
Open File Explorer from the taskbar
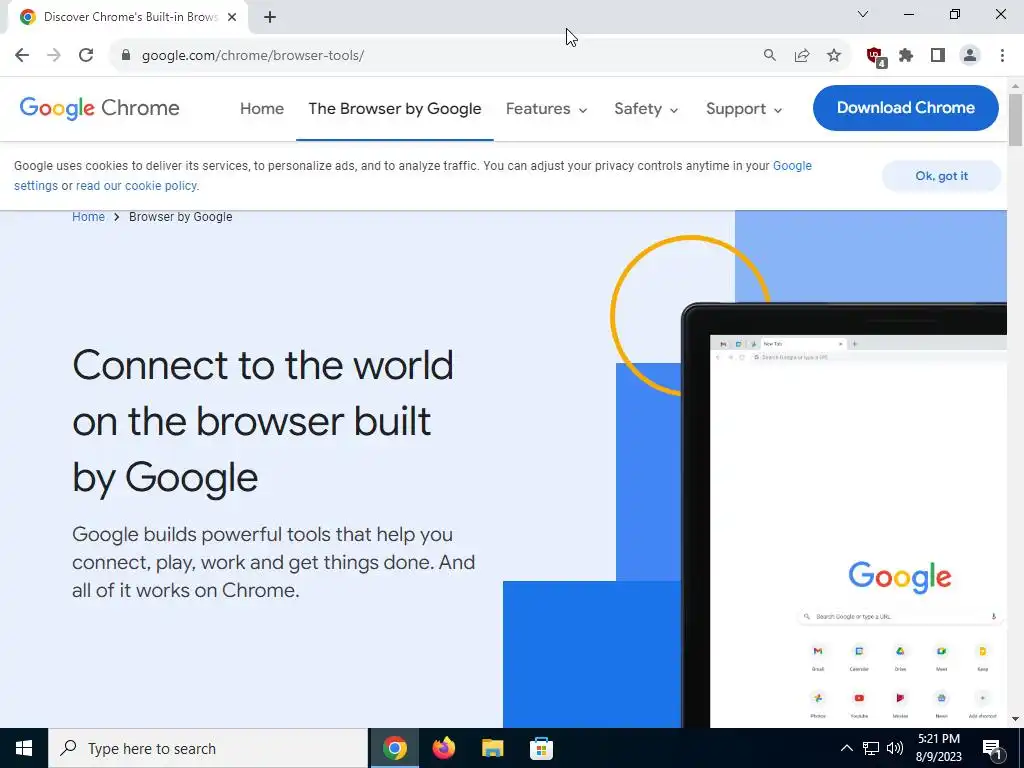coord(492,748)
